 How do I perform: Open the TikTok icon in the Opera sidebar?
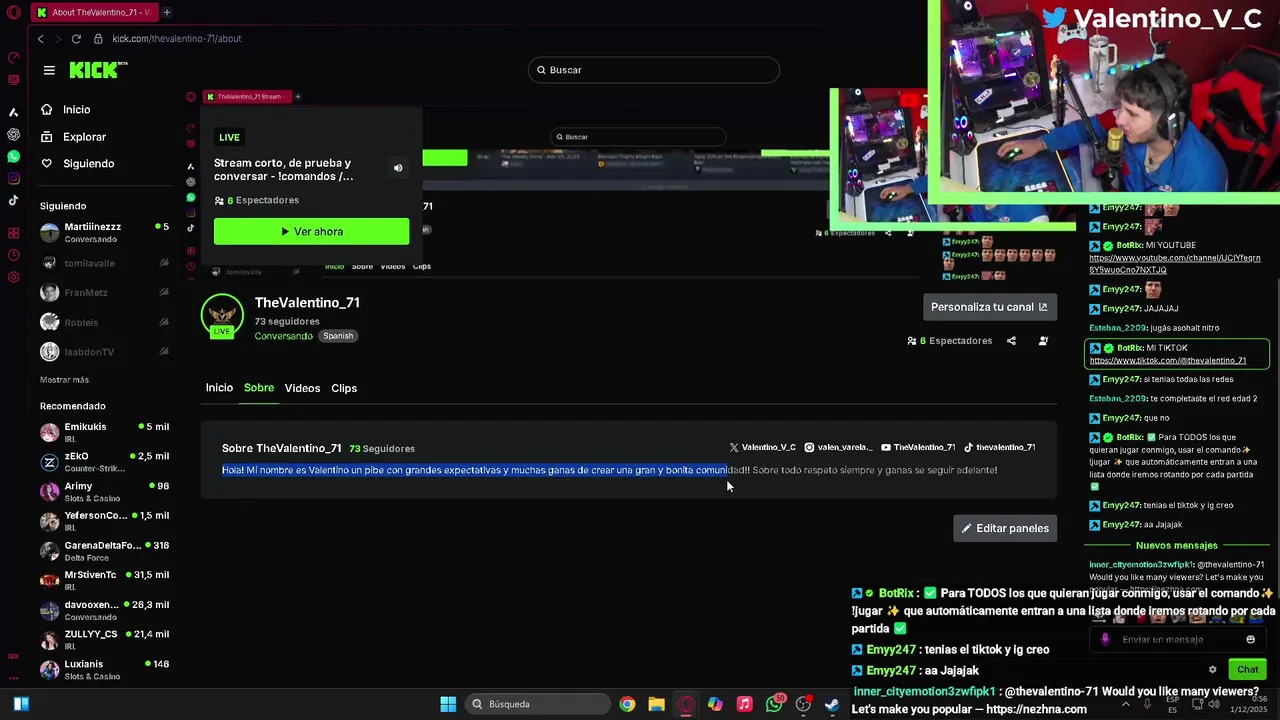13,200
